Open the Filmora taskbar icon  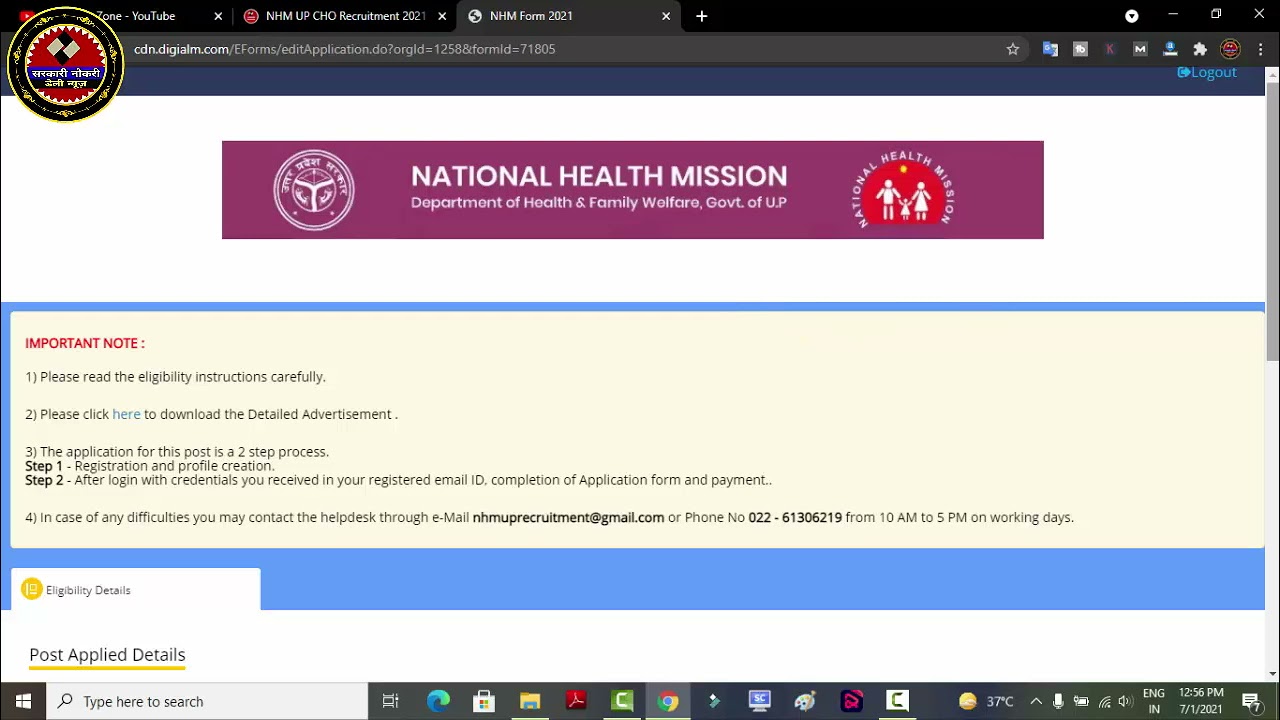[714, 701]
